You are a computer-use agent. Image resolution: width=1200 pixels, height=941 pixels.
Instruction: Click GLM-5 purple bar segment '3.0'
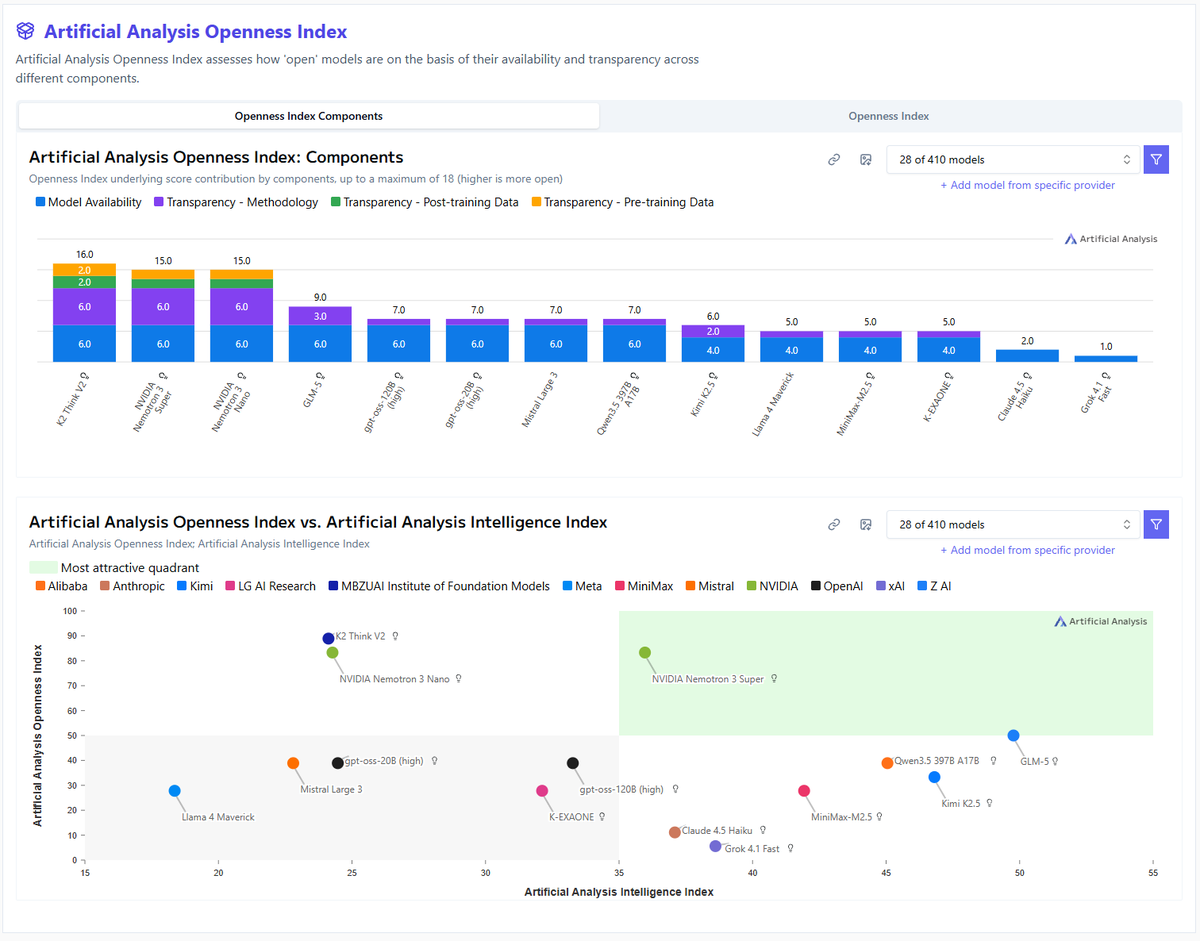click(x=320, y=316)
